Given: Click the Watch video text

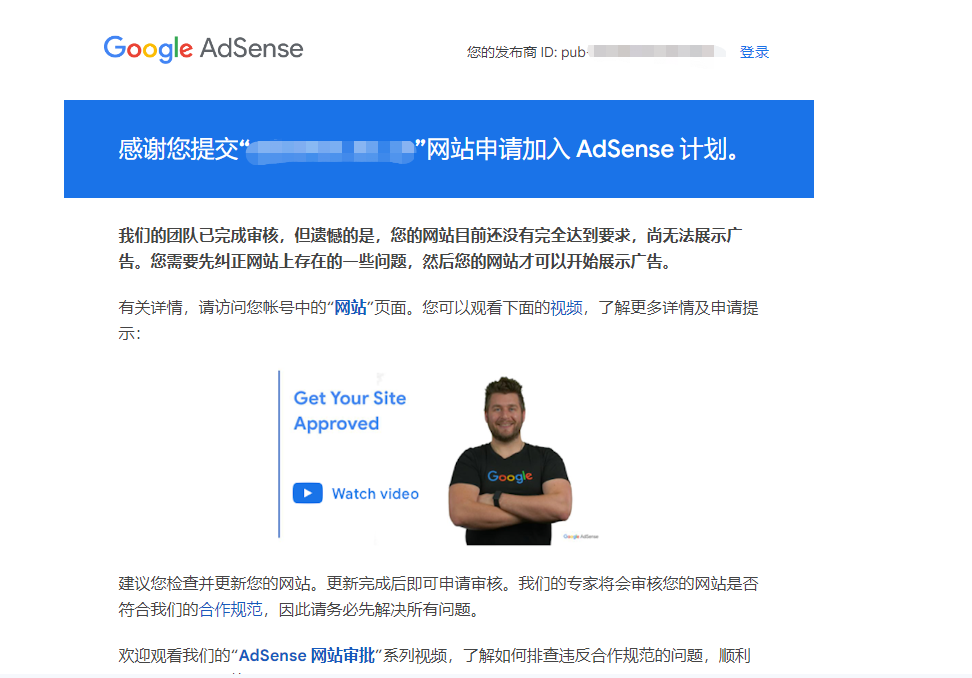Looking at the screenshot, I should click(375, 494).
